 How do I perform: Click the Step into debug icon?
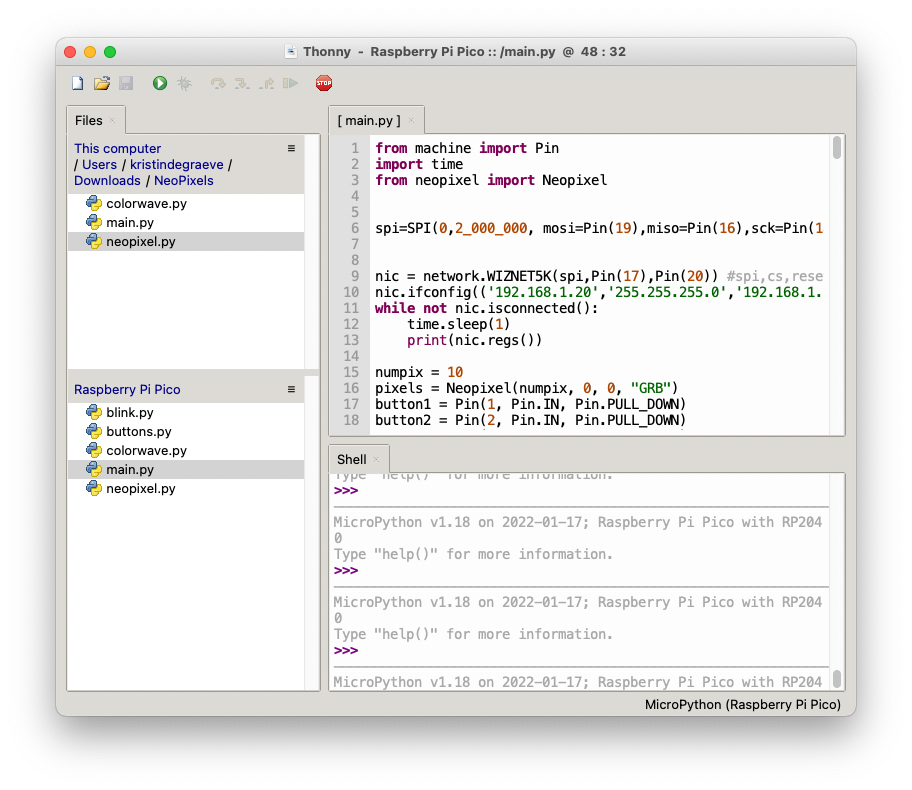click(242, 84)
